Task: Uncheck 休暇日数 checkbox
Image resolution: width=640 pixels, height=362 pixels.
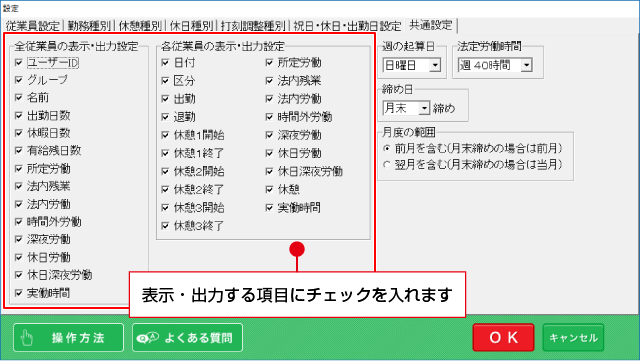Action: (x=19, y=133)
